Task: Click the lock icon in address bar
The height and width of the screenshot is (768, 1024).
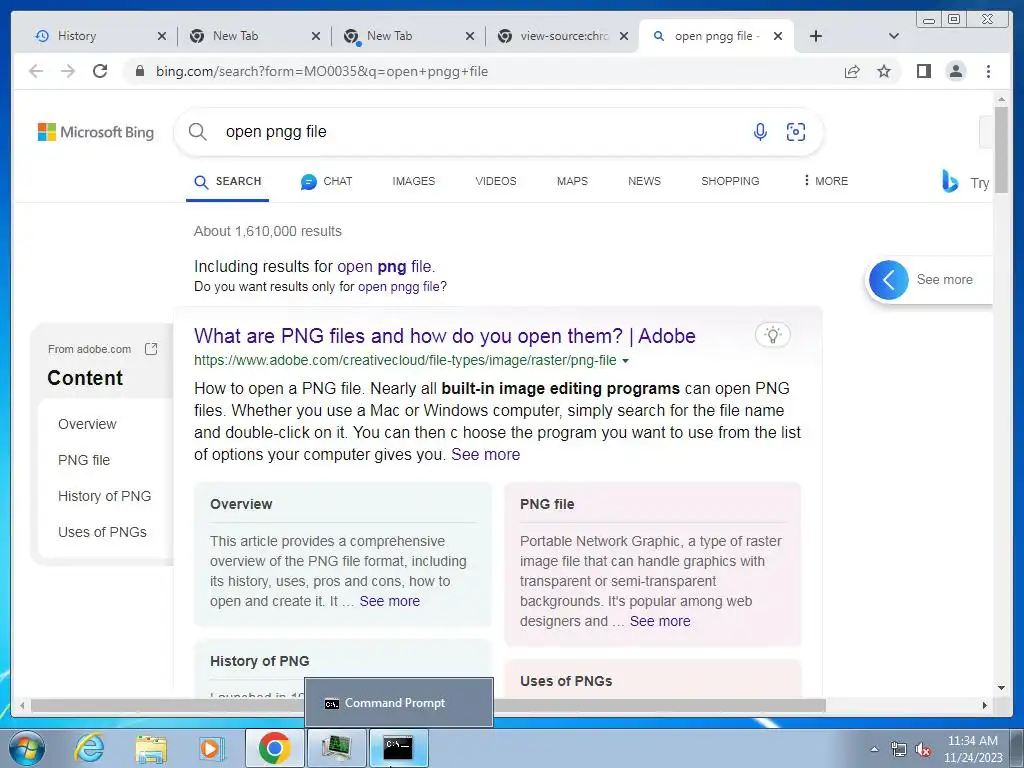Action: (139, 71)
